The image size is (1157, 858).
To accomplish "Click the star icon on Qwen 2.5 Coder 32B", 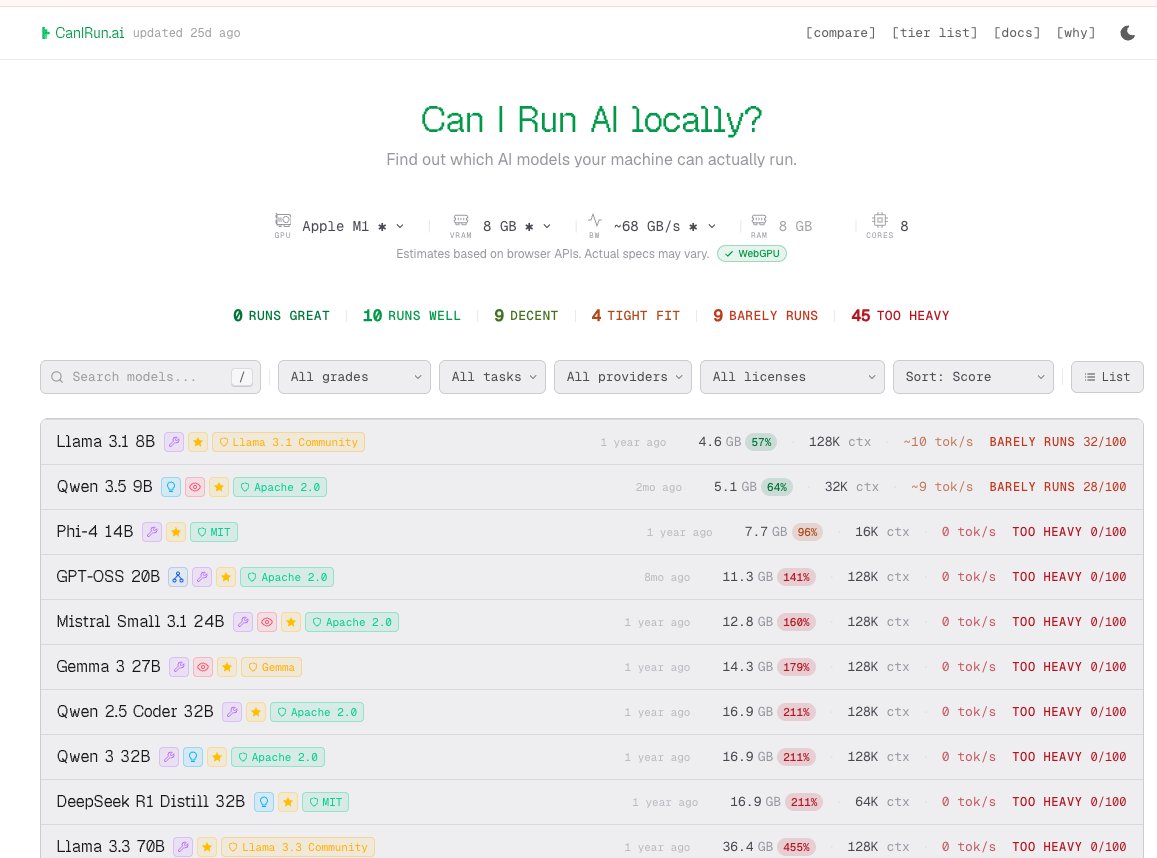I will [x=256, y=712].
